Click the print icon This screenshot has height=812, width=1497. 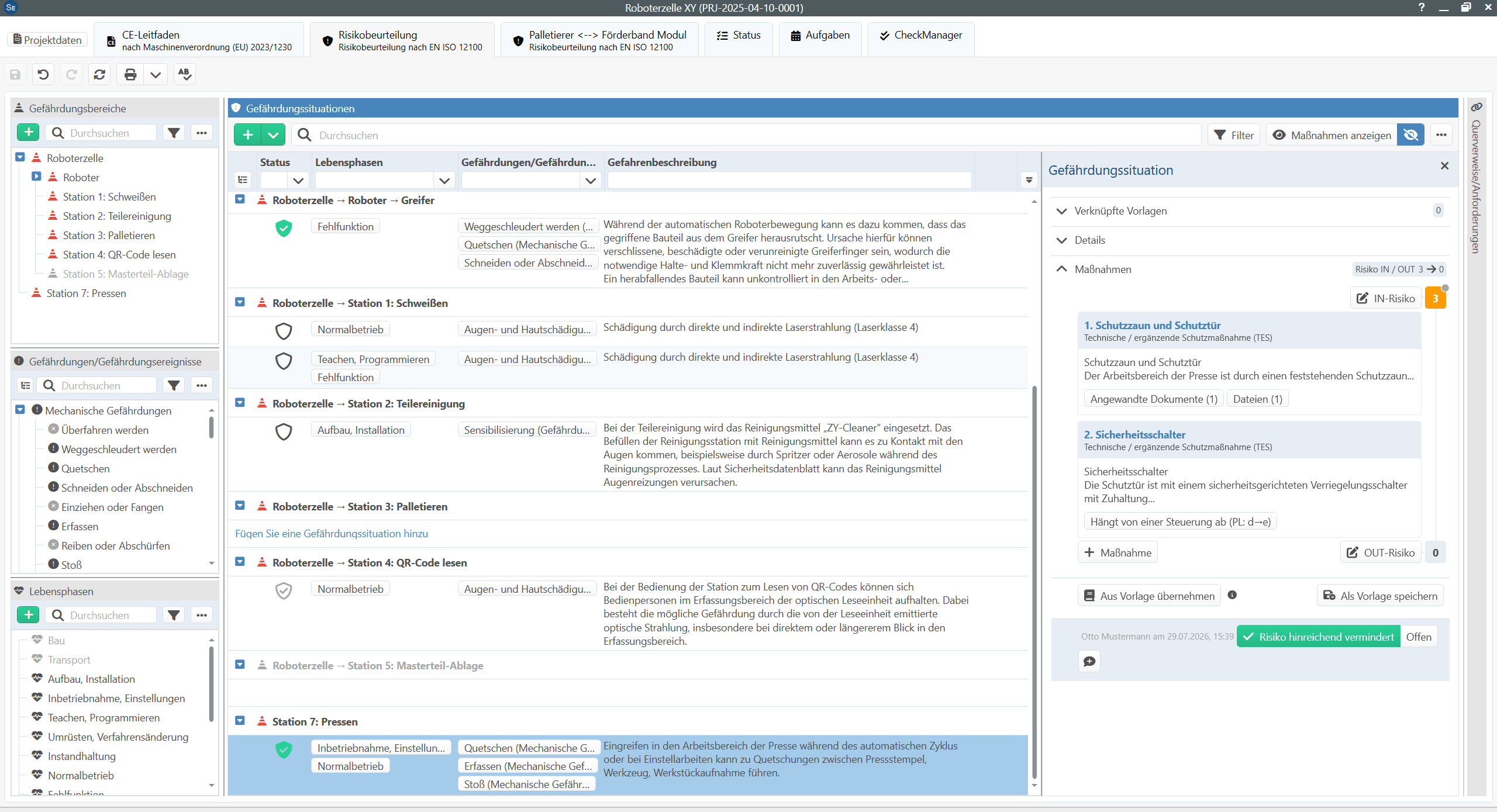point(130,74)
